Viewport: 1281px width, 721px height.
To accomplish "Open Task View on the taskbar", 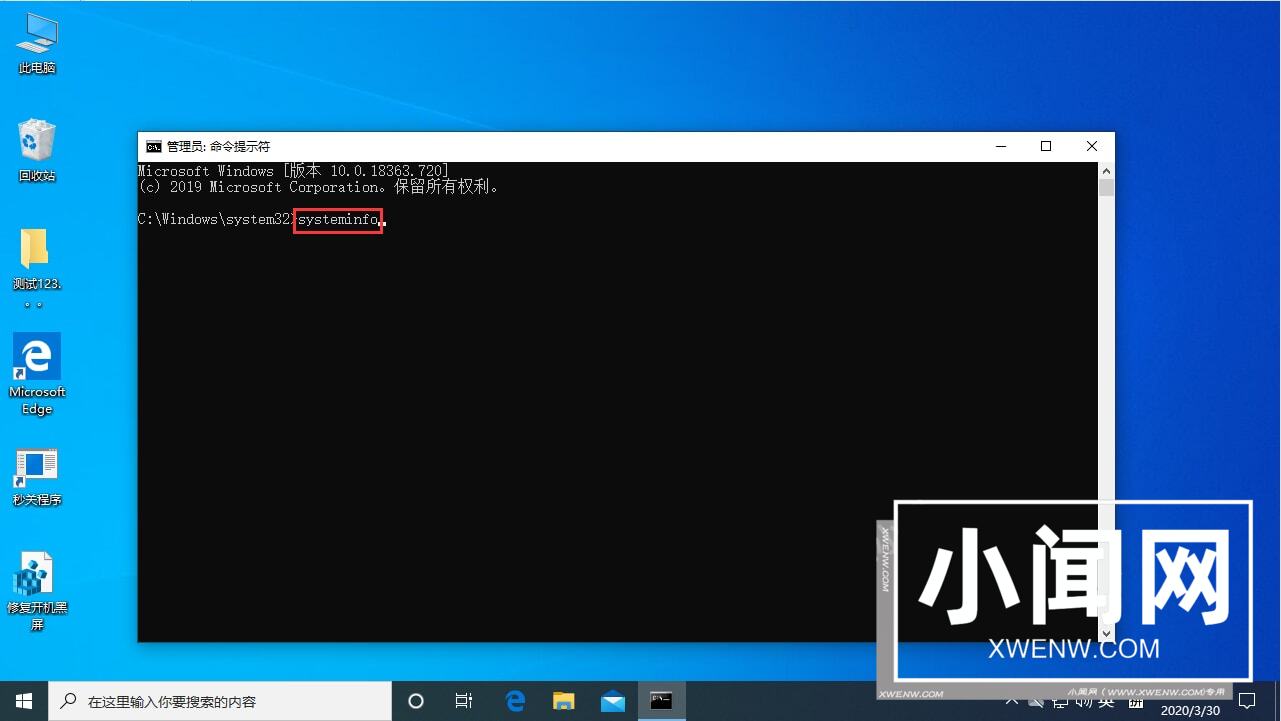I will pos(464,701).
